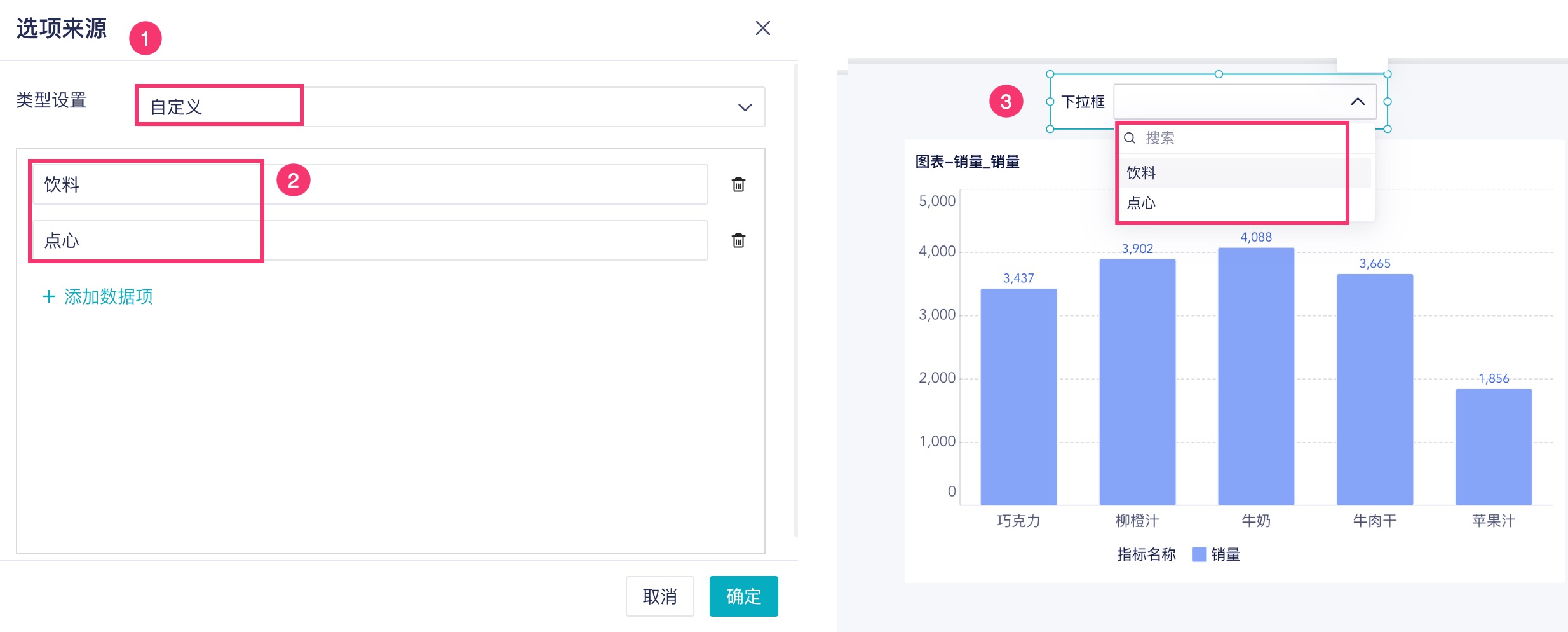Viewport: 1568px width, 632px height.
Task: Click the search magnifier icon in dropdown
Action: pyautogui.click(x=1130, y=138)
